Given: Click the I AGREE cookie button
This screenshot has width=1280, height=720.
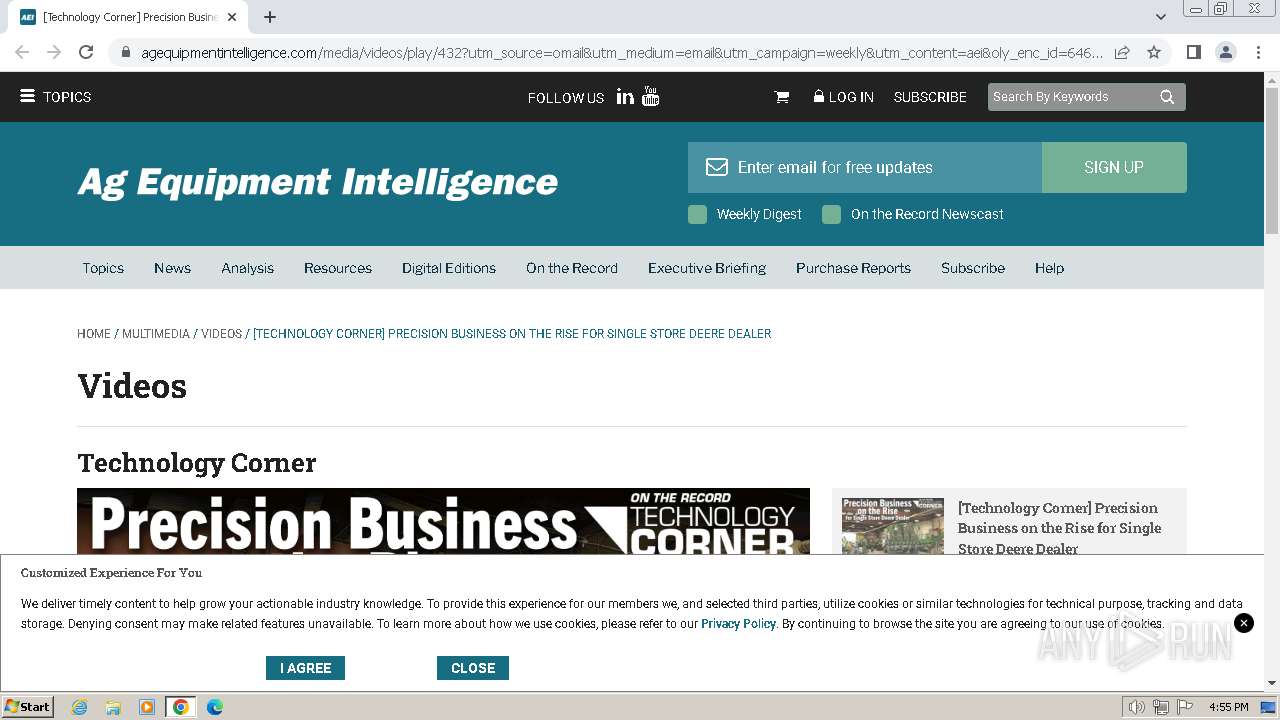Looking at the screenshot, I should (x=305, y=668).
